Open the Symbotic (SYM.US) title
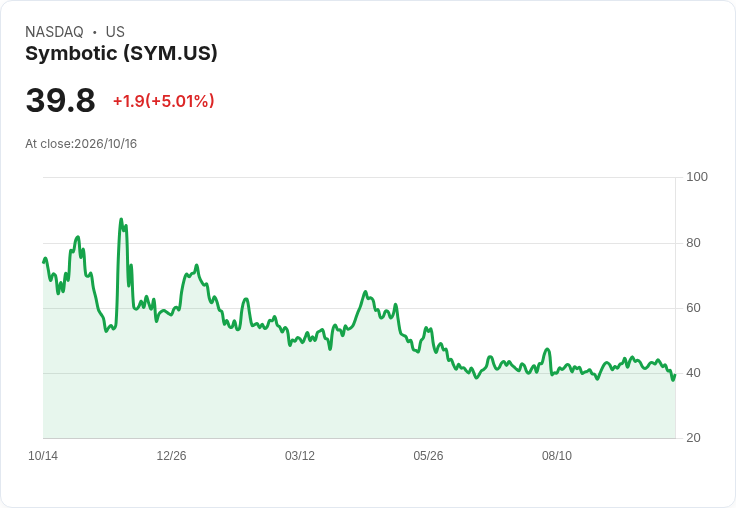736x508 pixels. (121, 54)
